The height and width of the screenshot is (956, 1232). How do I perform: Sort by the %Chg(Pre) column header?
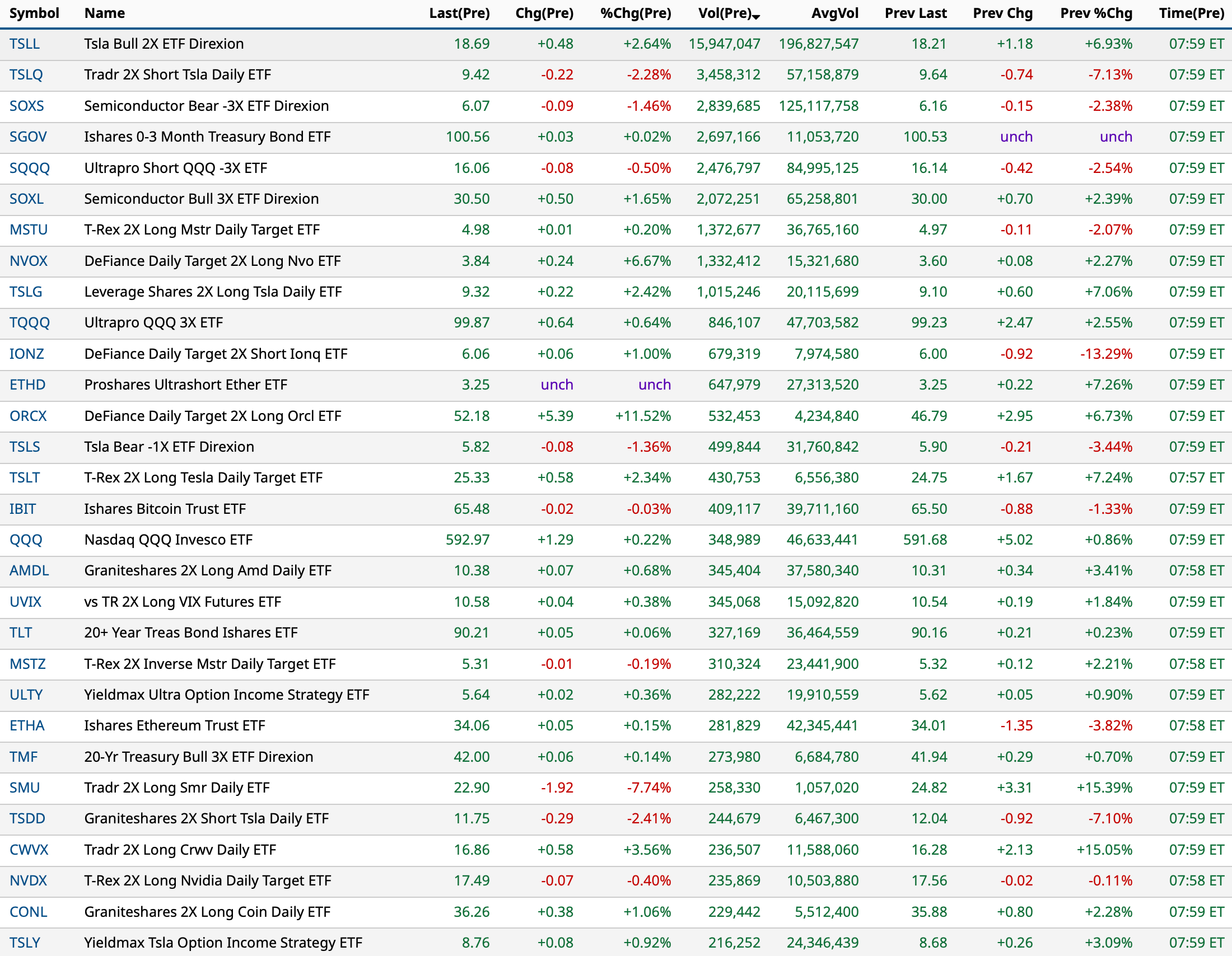[635, 13]
